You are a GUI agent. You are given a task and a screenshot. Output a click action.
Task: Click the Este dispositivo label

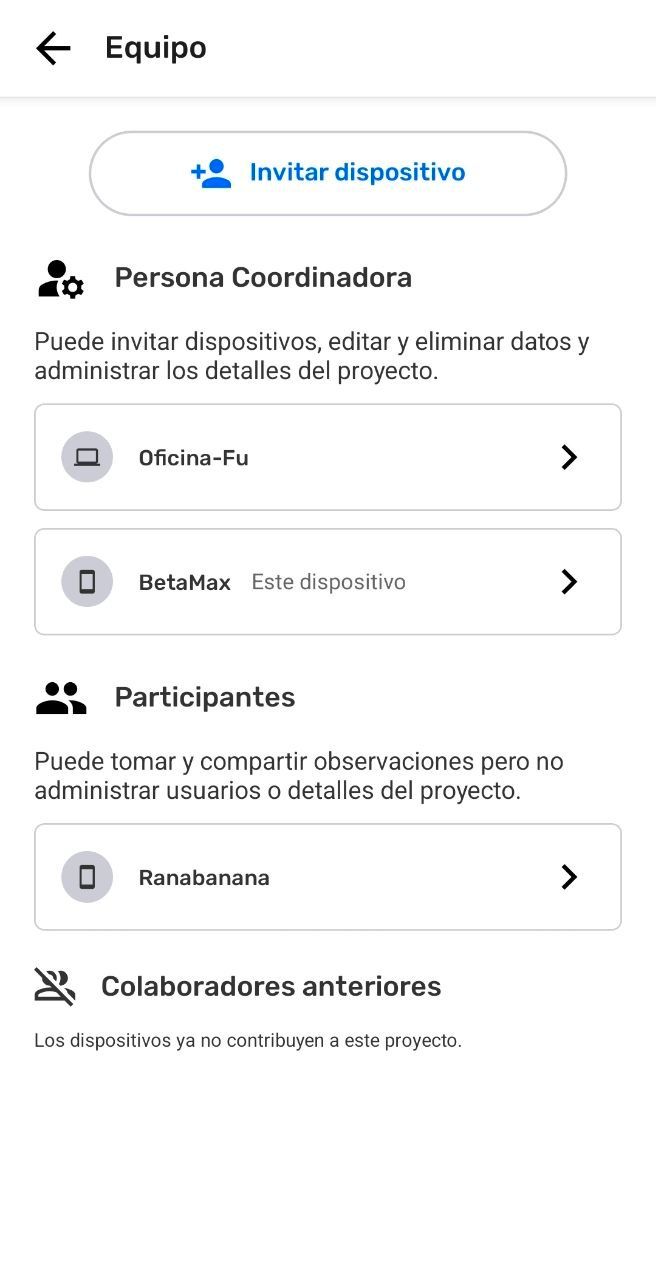(329, 582)
